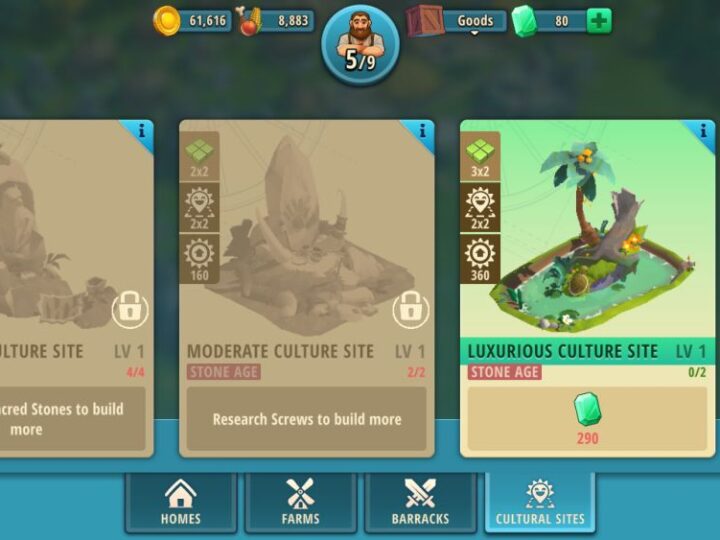Open info for Luxurious Culture Site card
This screenshot has height=540, width=720.
click(x=702, y=133)
